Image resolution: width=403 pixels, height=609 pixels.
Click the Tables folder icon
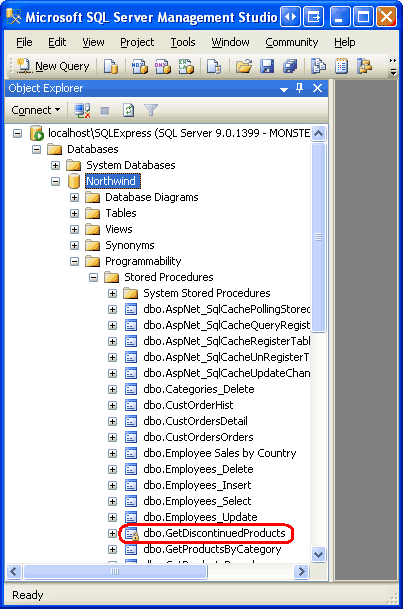coord(92,213)
